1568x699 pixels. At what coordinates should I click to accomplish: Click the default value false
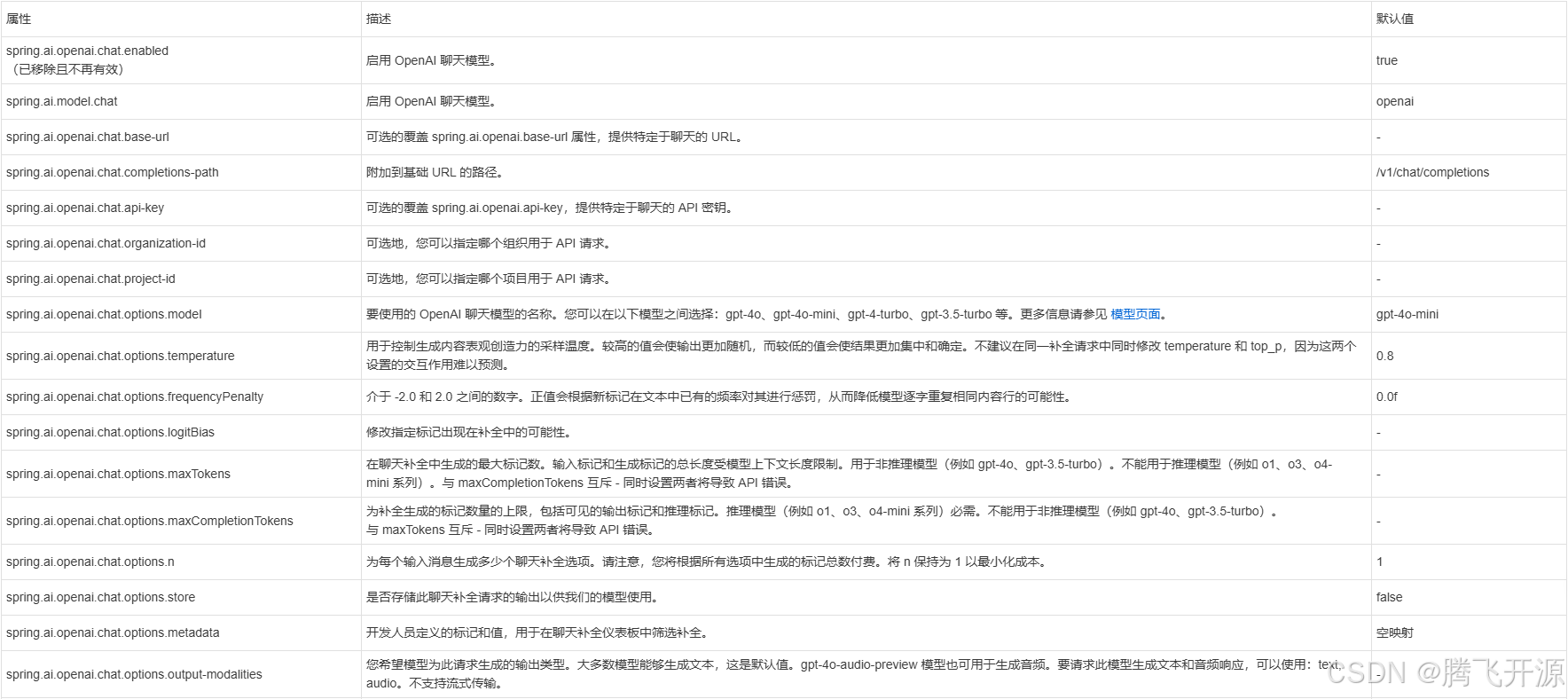tap(1389, 597)
